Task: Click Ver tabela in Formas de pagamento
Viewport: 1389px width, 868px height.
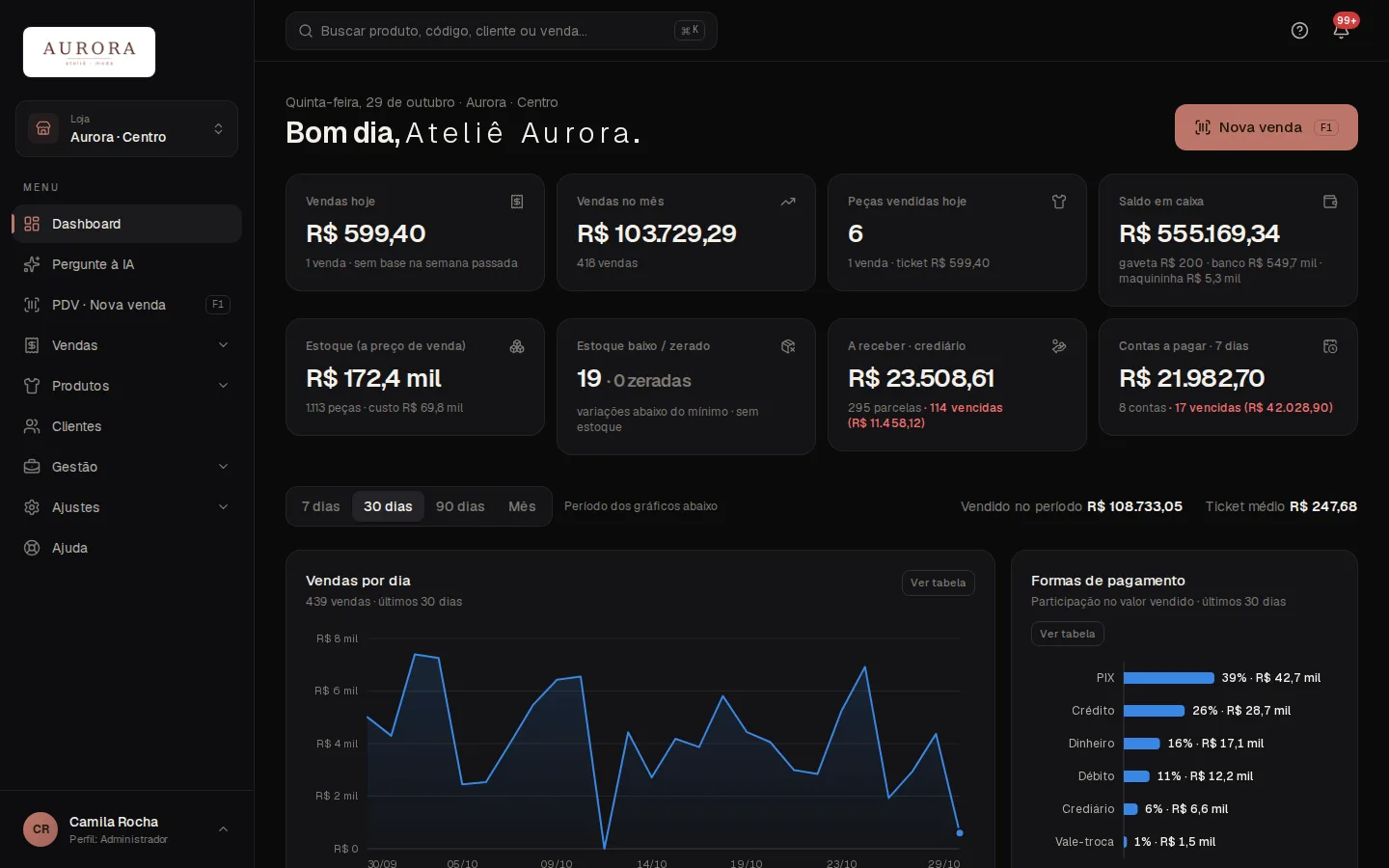Action: click(x=1067, y=634)
